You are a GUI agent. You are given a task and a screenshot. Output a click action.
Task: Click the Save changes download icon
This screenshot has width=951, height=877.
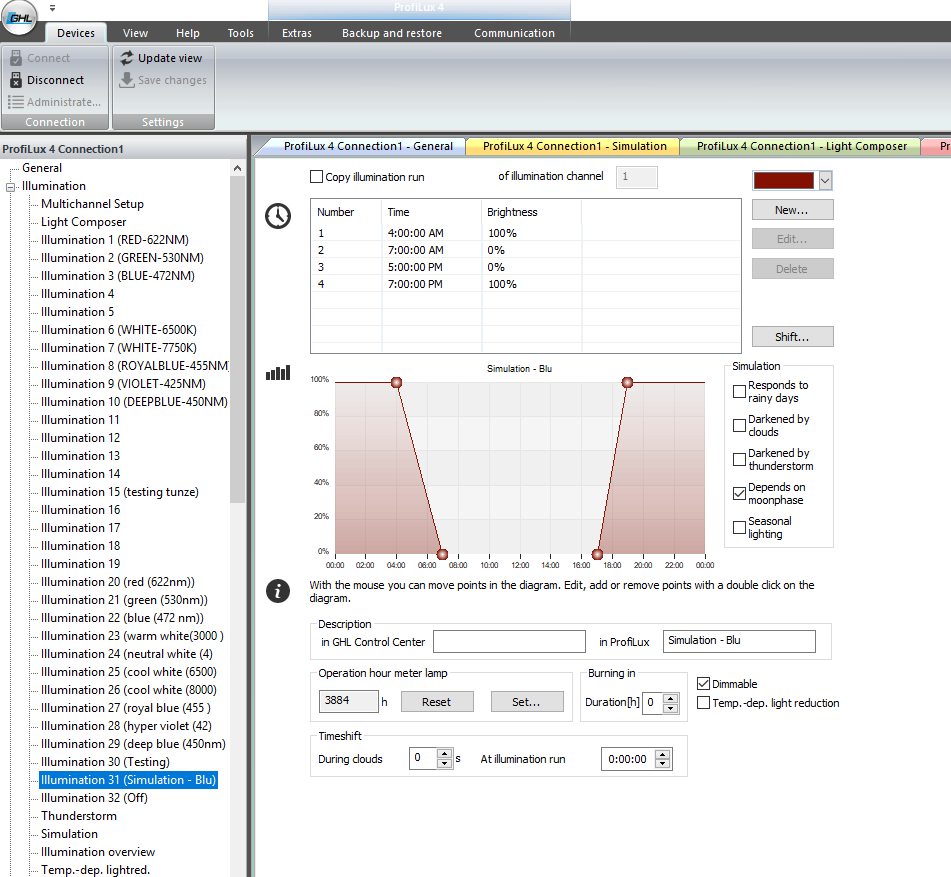127,80
